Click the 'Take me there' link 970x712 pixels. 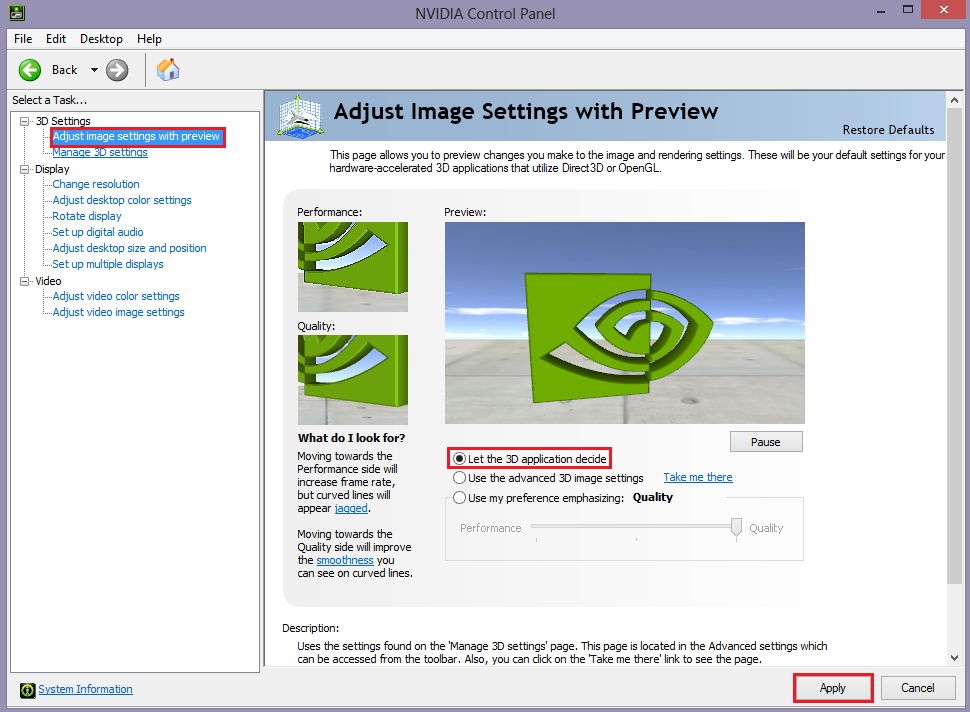(697, 478)
